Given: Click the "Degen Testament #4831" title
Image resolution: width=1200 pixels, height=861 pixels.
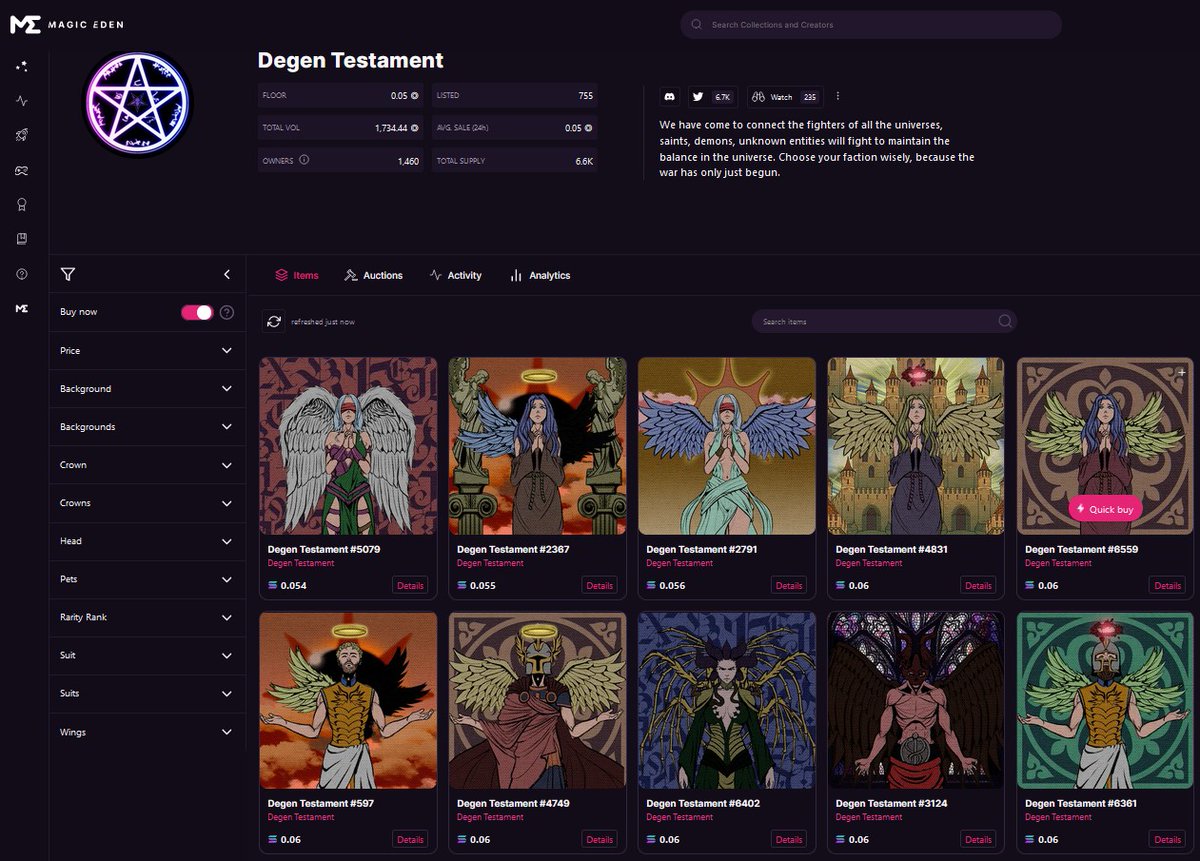Looking at the screenshot, I should pos(892,550).
